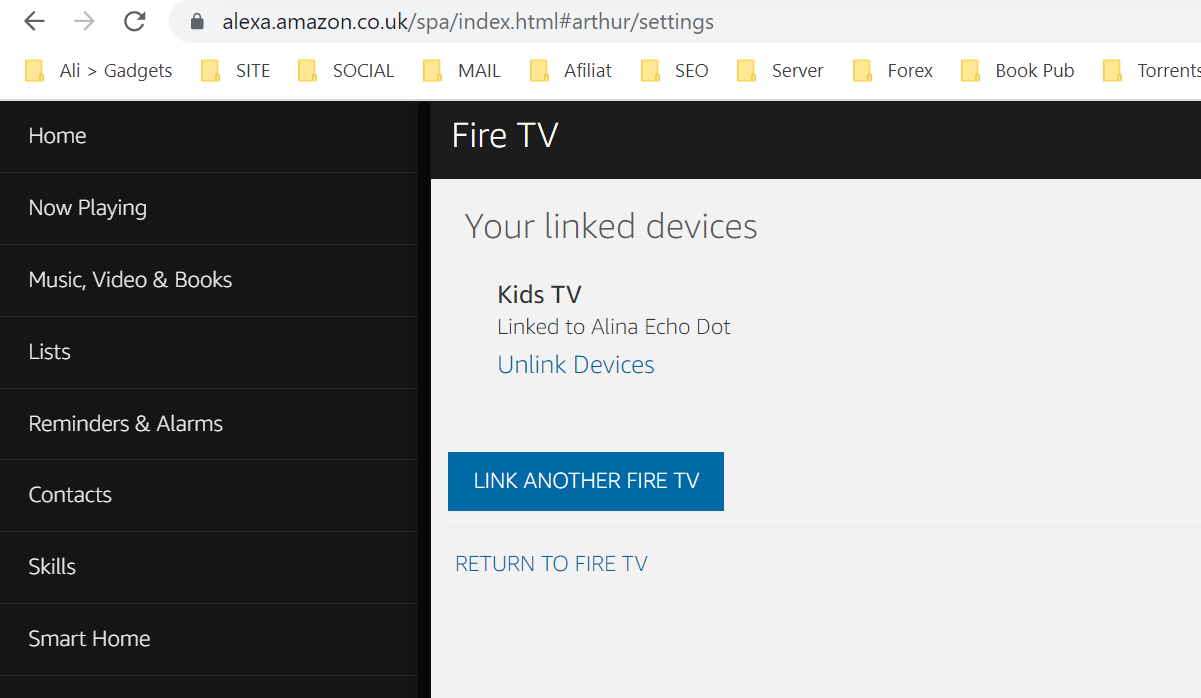The width and height of the screenshot is (1201, 698).
Task: Open the MAIL bookmark folder
Action: point(462,70)
